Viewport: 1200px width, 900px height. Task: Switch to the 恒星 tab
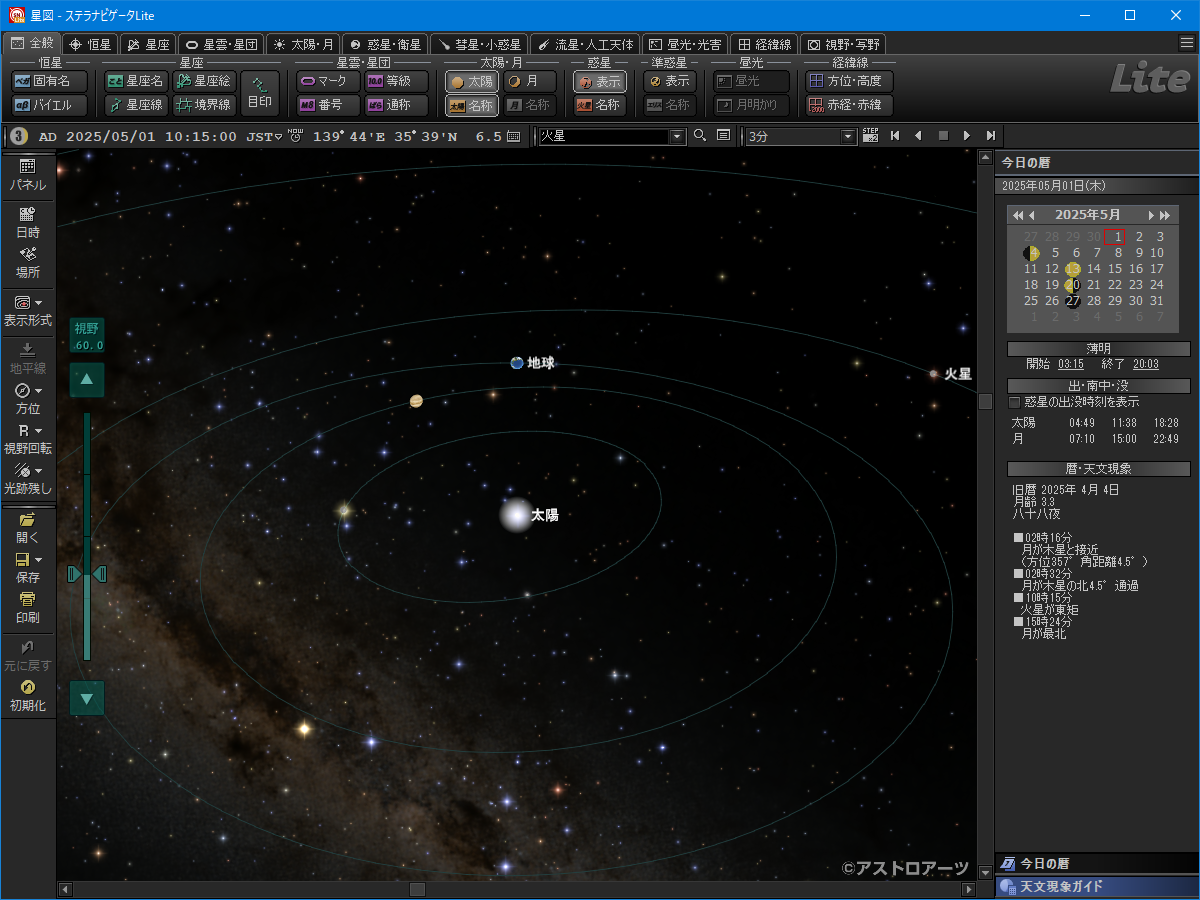coord(90,44)
